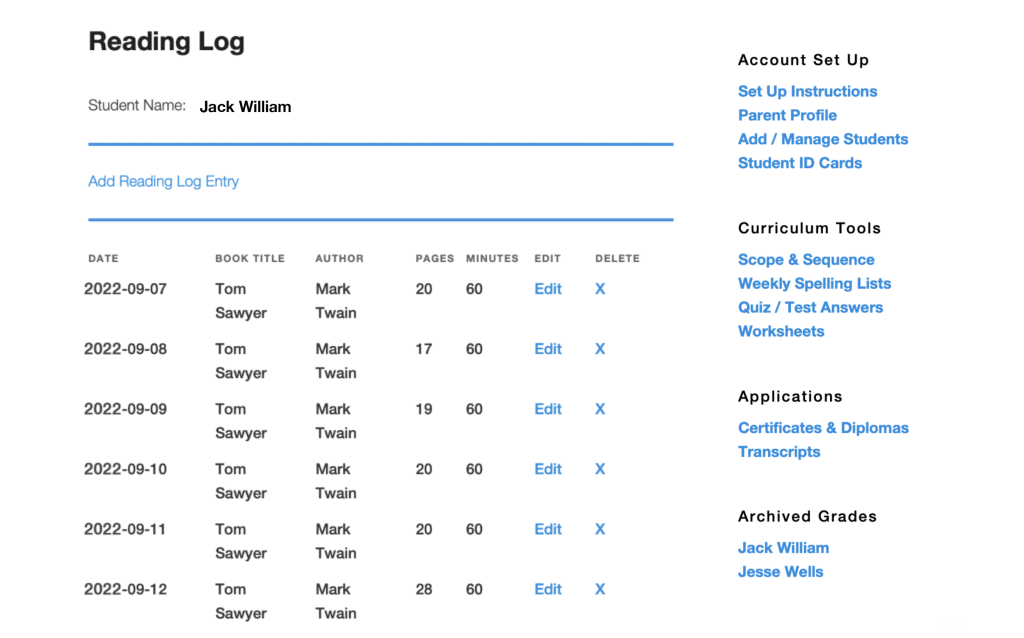
Task: Open the Worksheets page
Action: pyautogui.click(x=781, y=331)
